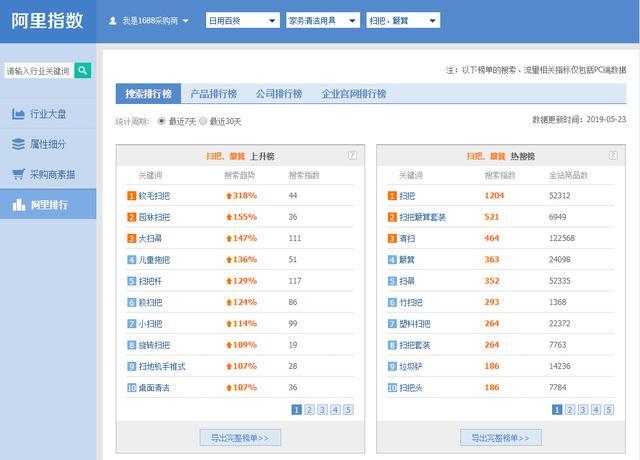The width and height of the screenshot is (640, 460).
Task: Click the green search magnifier button
Action: coord(82,71)
